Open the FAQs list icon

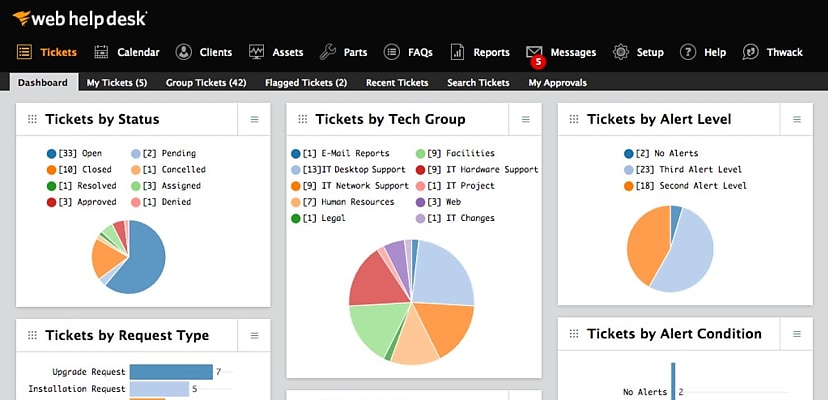point(391,52)
